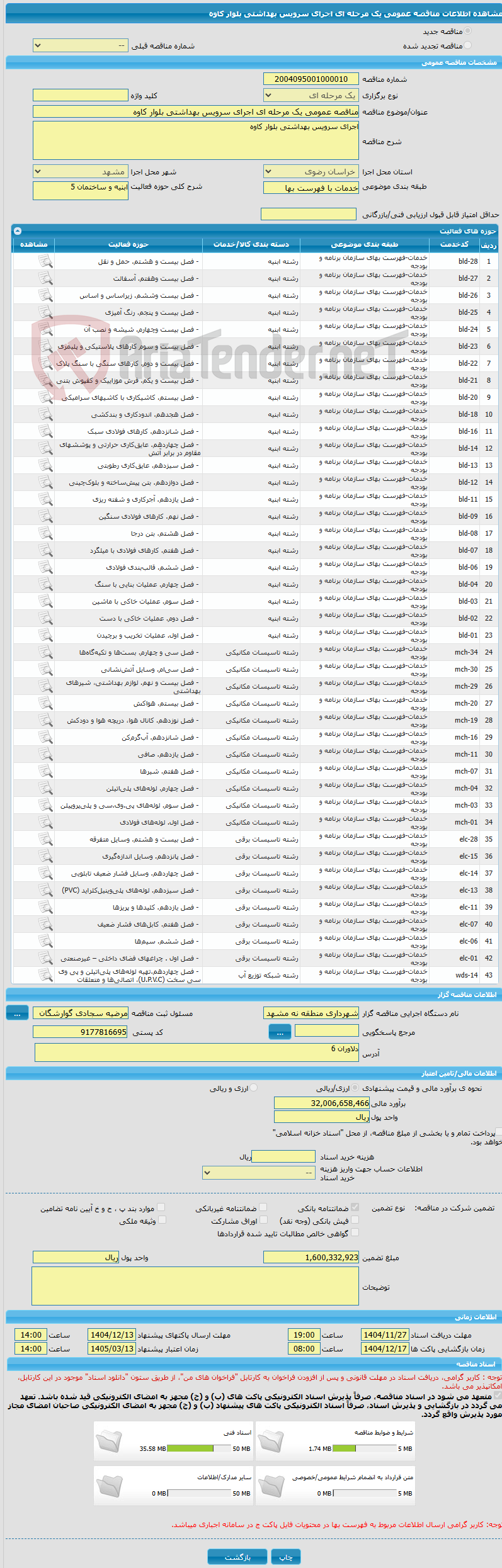The width and height of the screenshot is (502, 1568).
Task: Click the magnifier icon for row mch-19
Action: coord(45,720)
